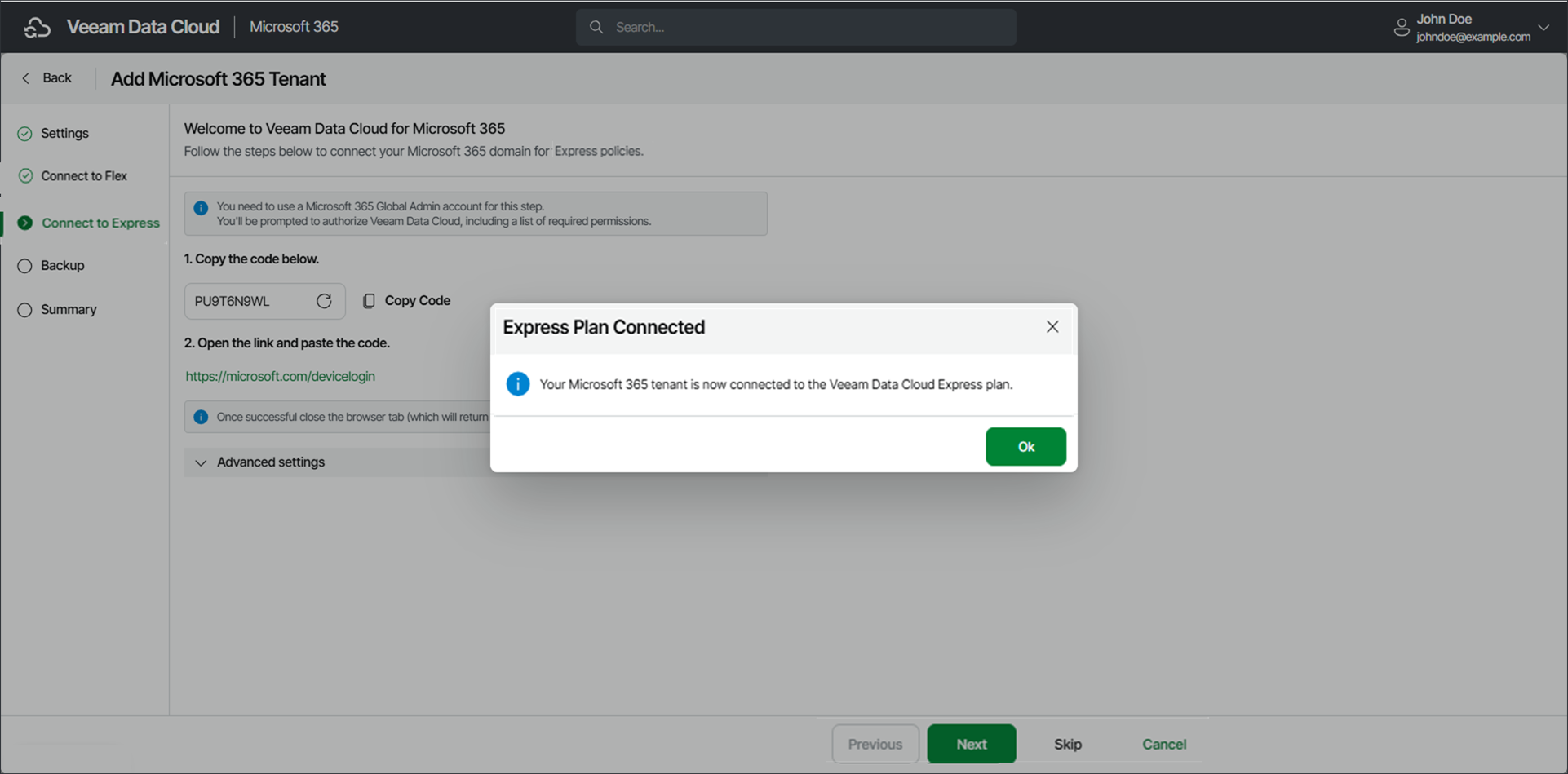Select Connect to Express step

(100, 223)
